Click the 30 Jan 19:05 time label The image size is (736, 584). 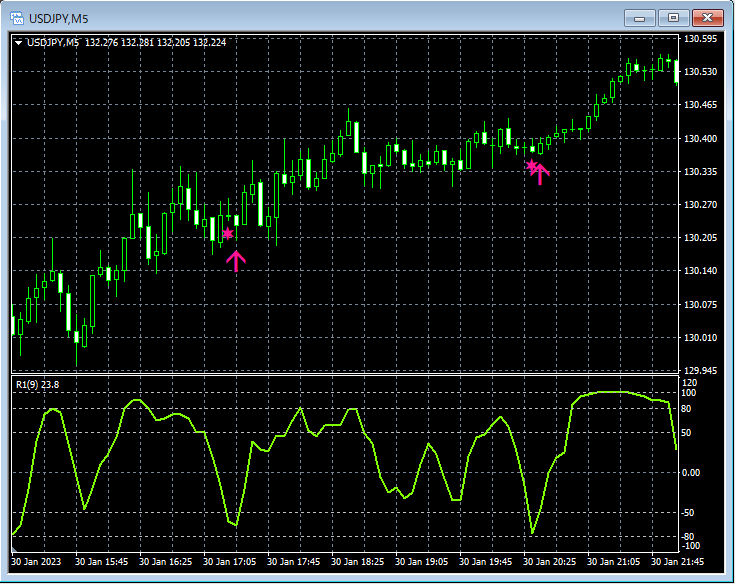(422, 561)
